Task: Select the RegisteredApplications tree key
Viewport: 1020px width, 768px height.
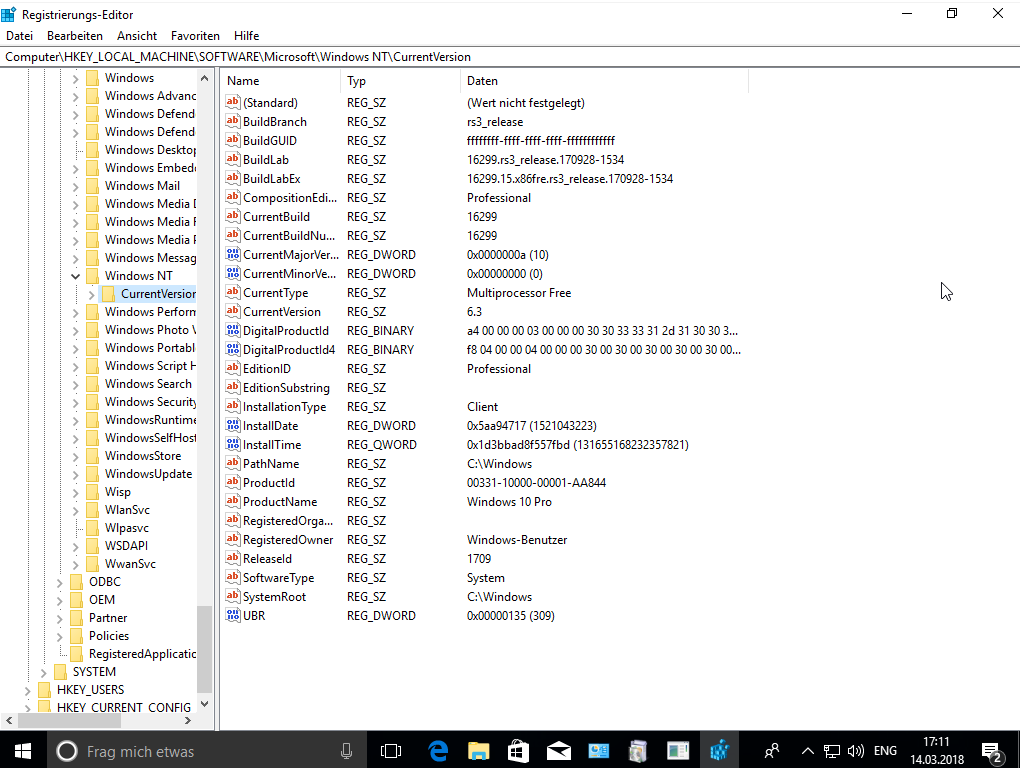Action: (142, 654)
